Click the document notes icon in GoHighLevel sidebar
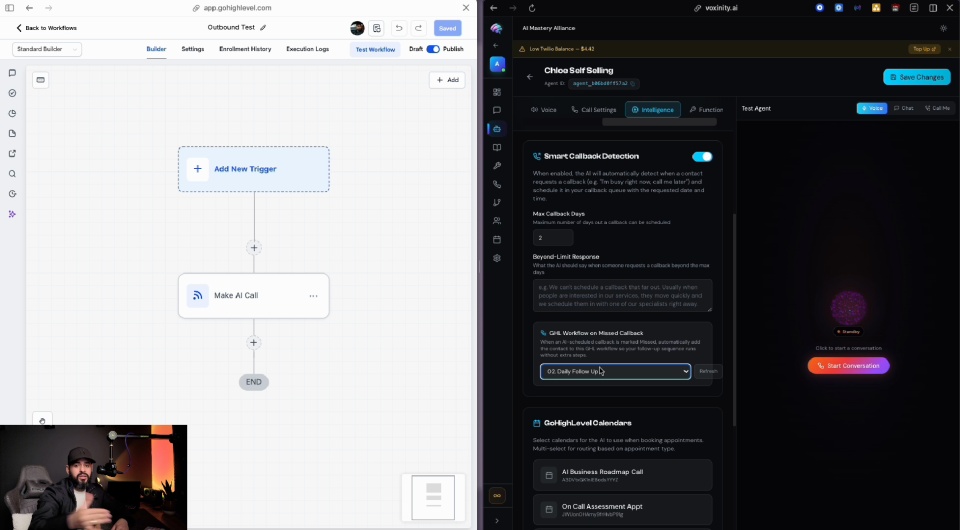 point(12,133)
